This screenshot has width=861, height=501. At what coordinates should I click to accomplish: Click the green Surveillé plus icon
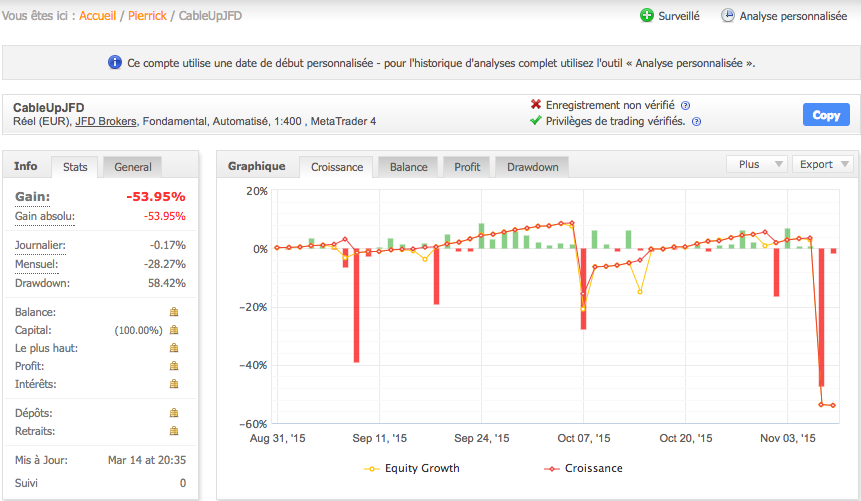coord(646,16)
